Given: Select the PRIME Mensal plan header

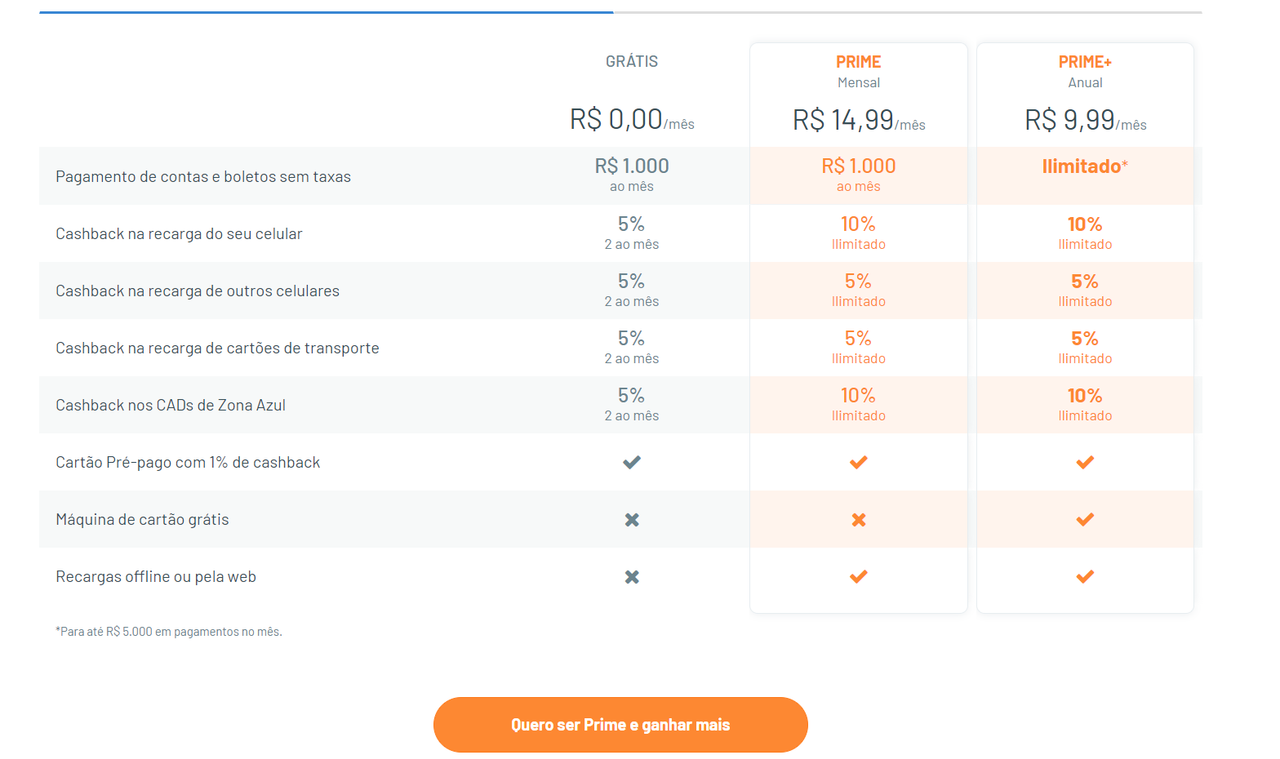Looking at the screenshot, I should 858,71.
